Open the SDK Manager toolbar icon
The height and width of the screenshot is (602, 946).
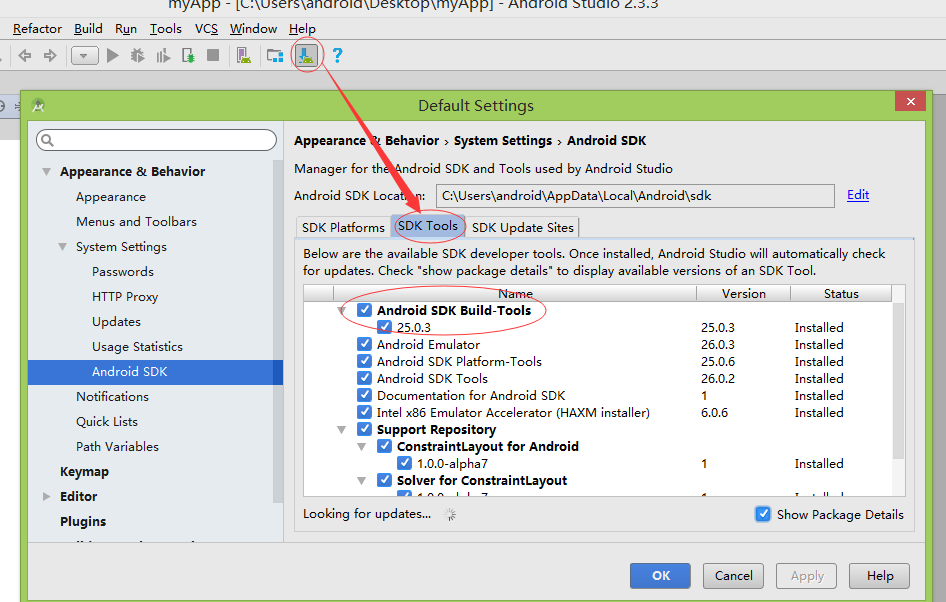306,55
